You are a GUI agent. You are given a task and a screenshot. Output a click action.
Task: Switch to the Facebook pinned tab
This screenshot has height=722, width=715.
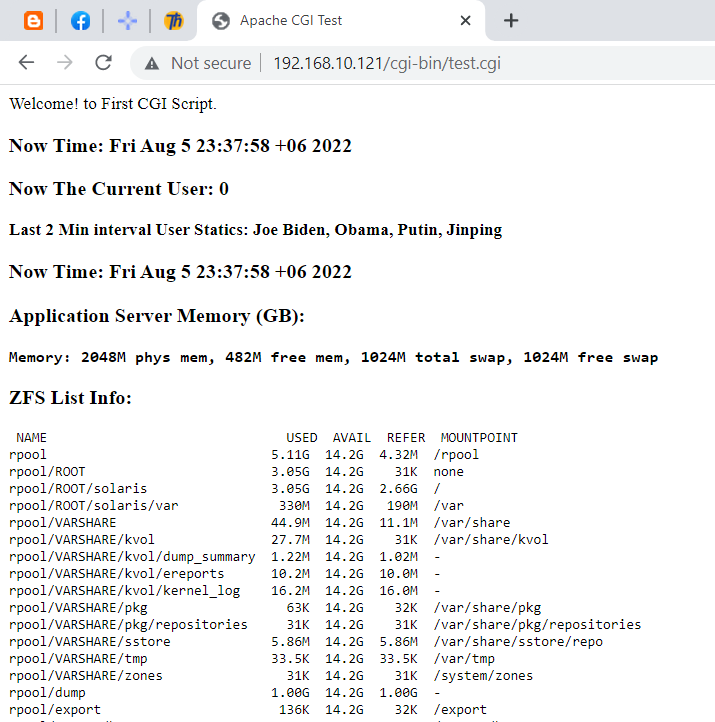[81, 21]
